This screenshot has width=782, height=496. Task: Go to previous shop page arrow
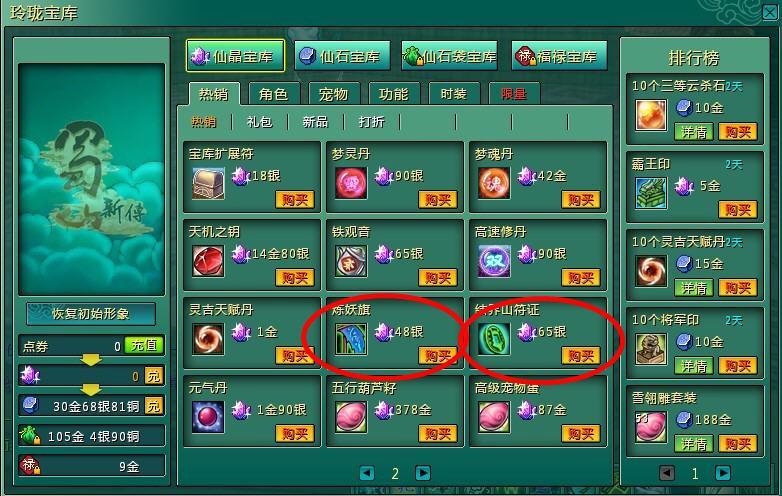[x=367, y=473]
